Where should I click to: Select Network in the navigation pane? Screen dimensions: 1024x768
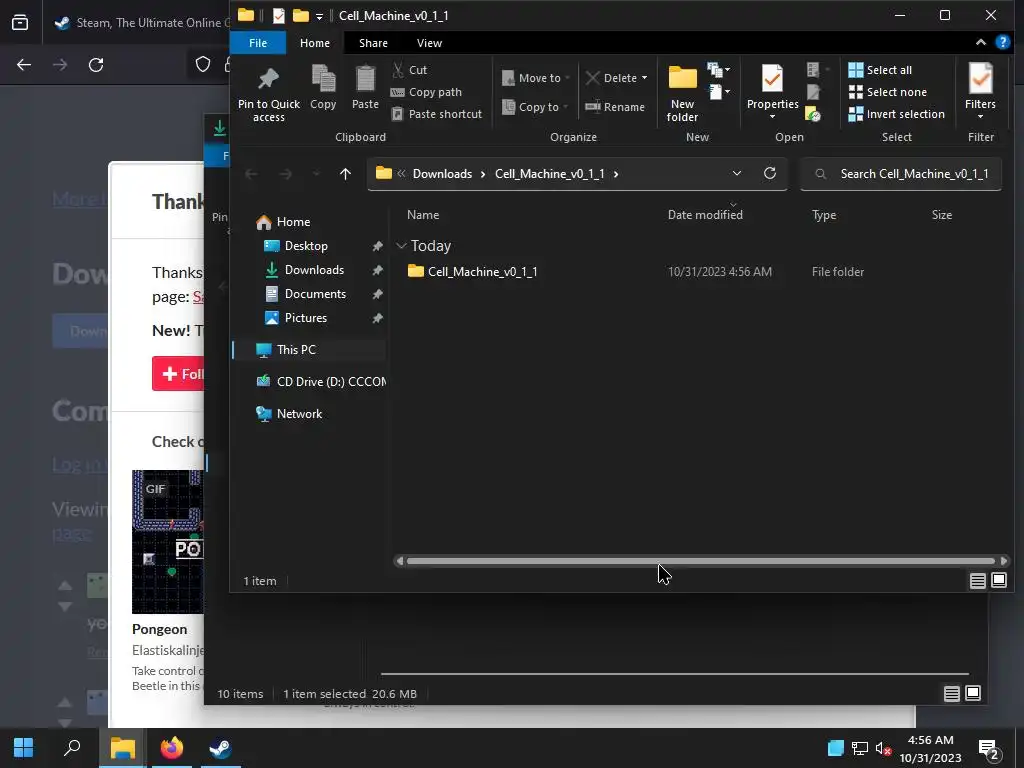[289, 414]
